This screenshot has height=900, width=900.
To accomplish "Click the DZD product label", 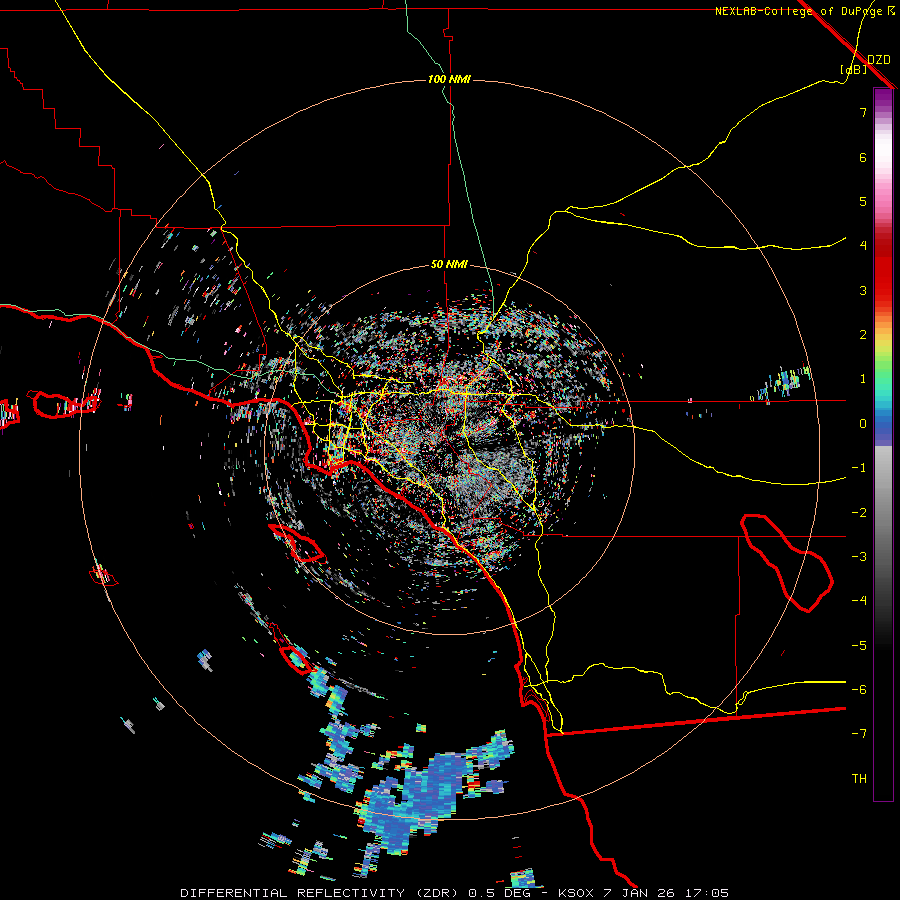I will pos(879,60).
